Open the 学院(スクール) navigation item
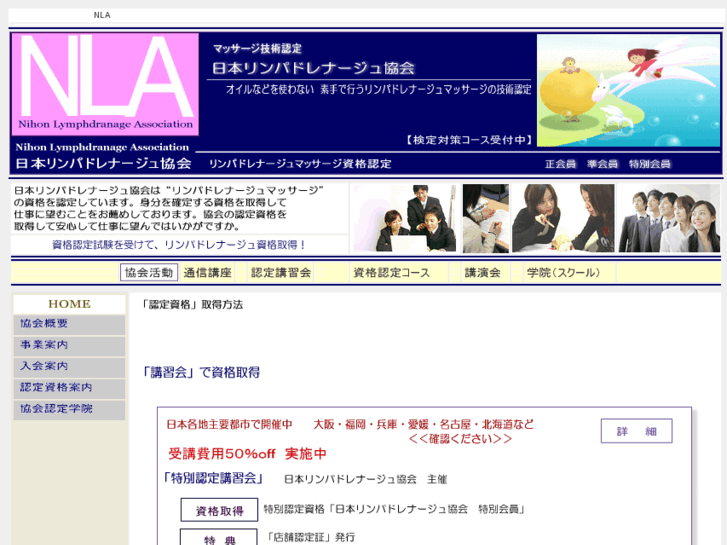This screenshot has width=727, height=545. click(563, 273)
